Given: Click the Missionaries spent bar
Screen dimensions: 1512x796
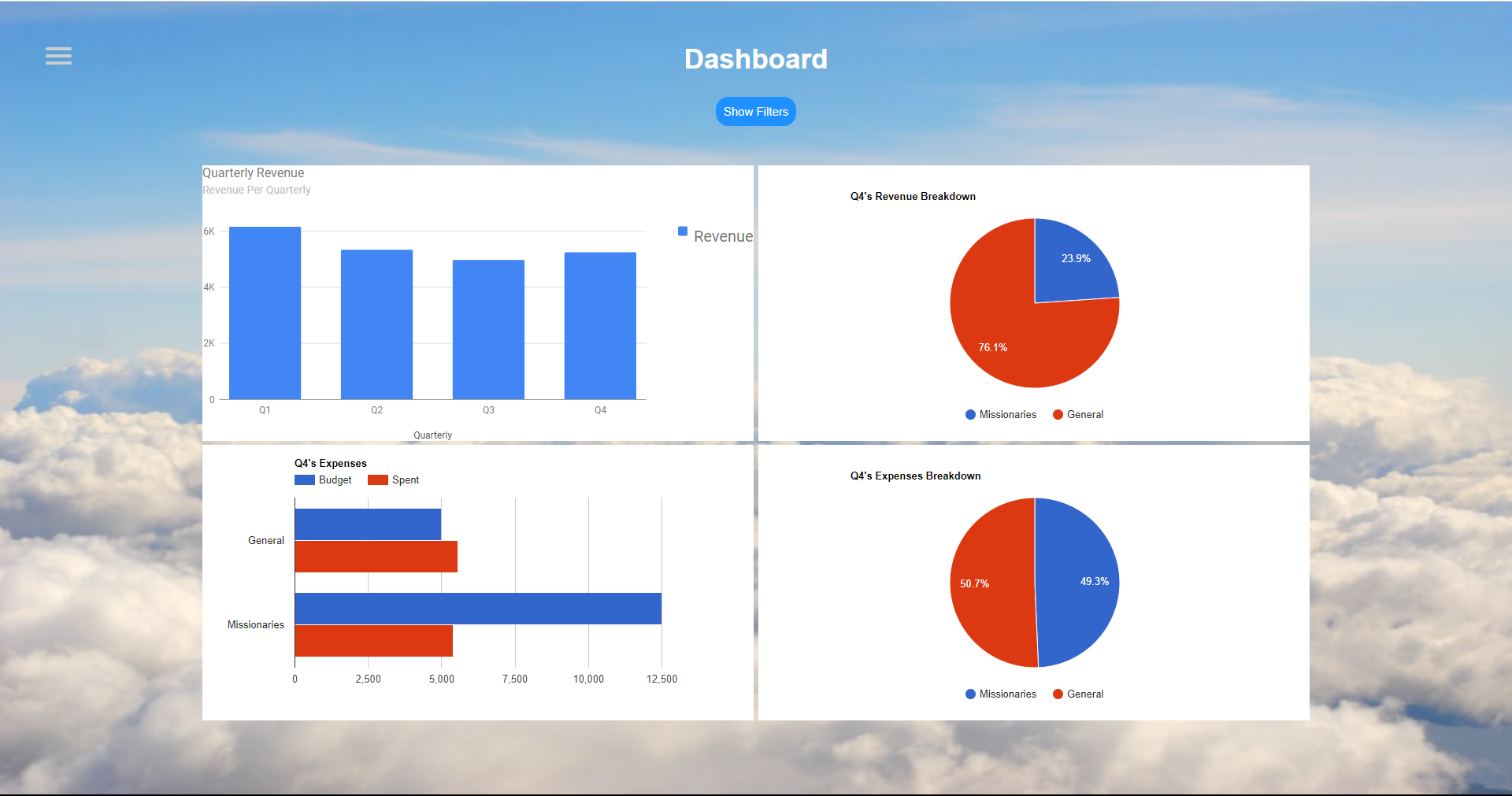Looking at the screenshot, I should pyautogui.click(x=373, y=641).
